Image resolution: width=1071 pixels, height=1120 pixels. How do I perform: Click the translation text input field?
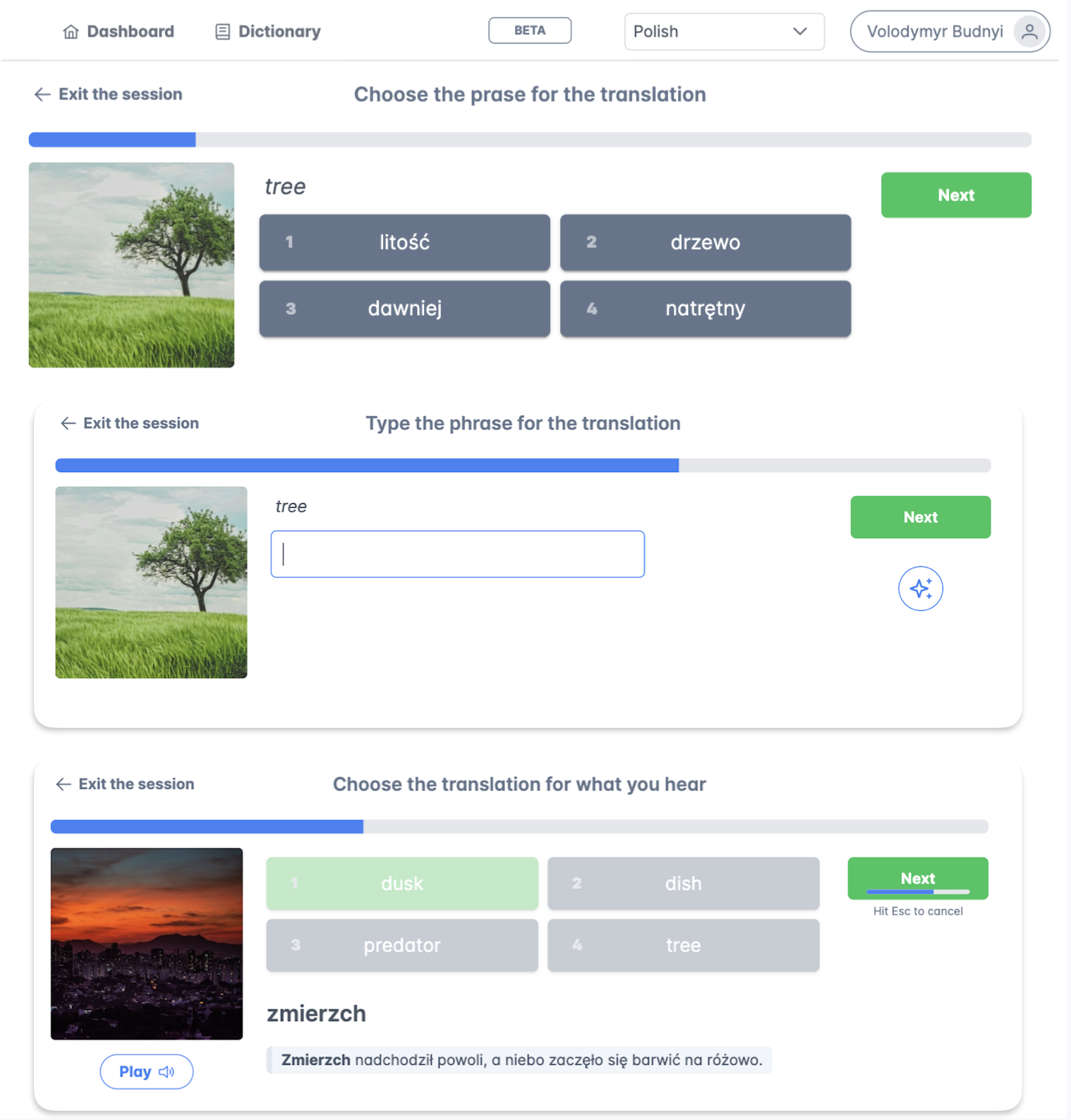point(457,554)
